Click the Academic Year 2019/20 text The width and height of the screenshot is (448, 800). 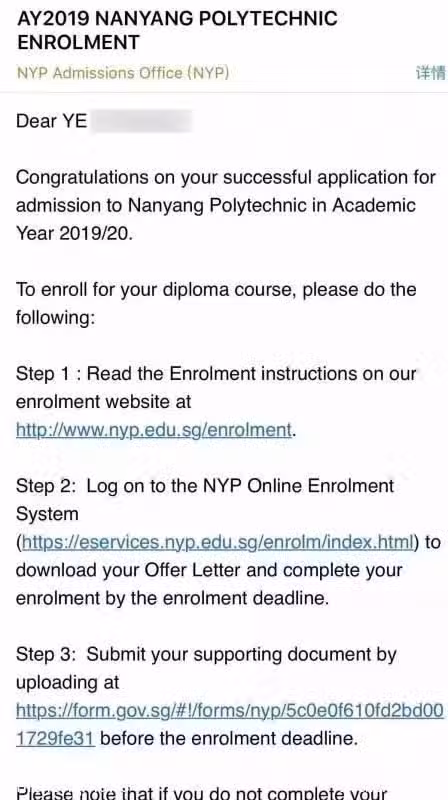click(x=216, y=219)
